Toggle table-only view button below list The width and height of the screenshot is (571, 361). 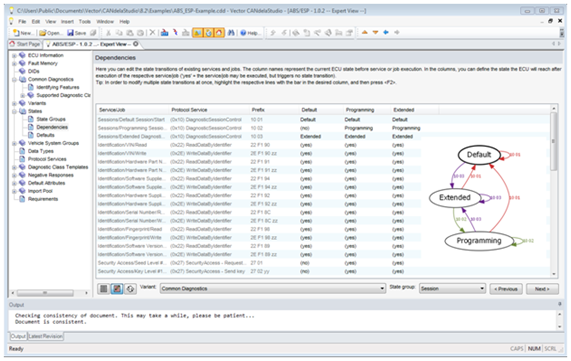104,289
